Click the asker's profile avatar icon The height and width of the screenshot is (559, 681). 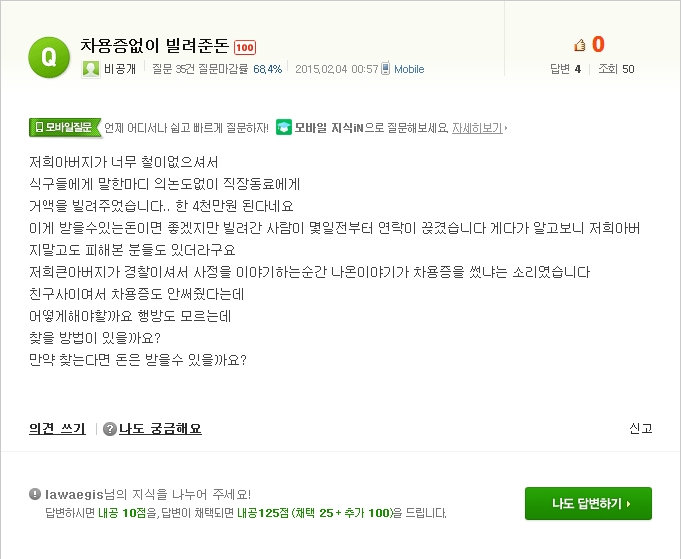pos(90,69)
